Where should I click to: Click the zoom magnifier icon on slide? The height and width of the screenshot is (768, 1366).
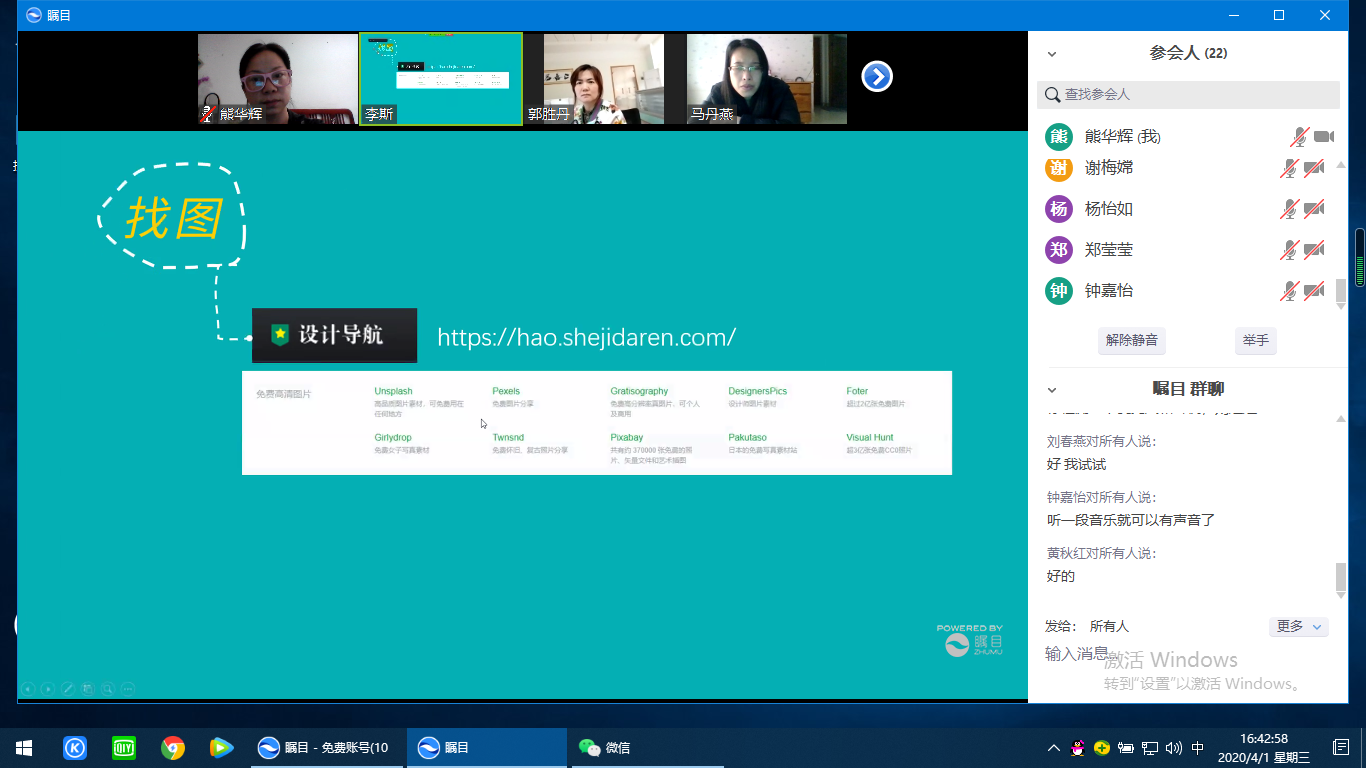[108, 688]
